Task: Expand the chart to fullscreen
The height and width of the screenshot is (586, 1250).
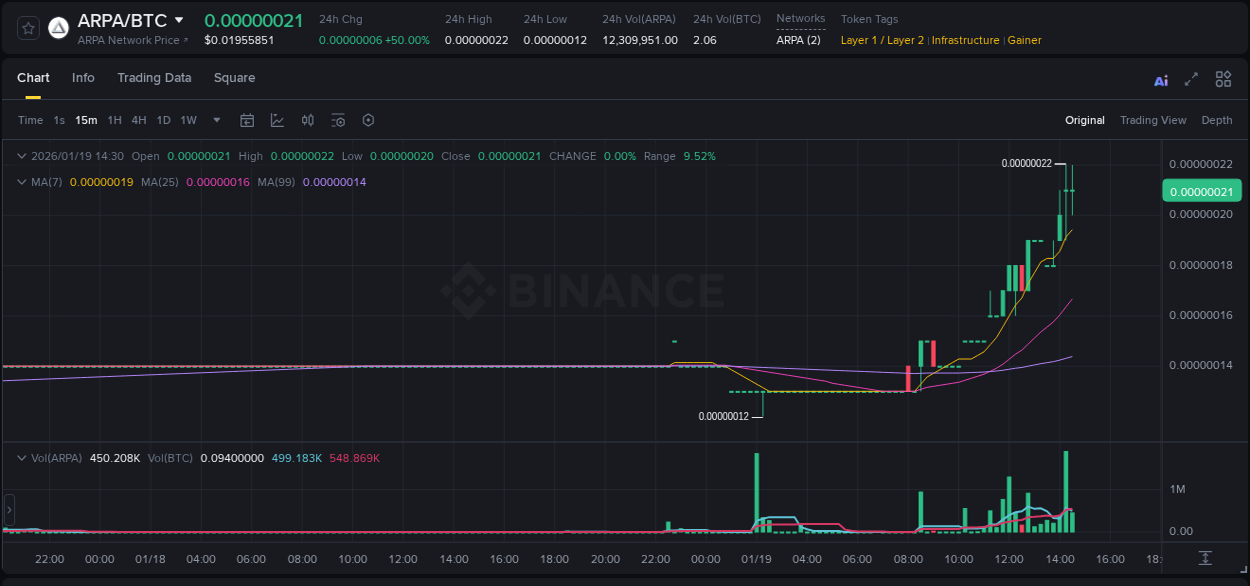Action: click(1191, 78)
